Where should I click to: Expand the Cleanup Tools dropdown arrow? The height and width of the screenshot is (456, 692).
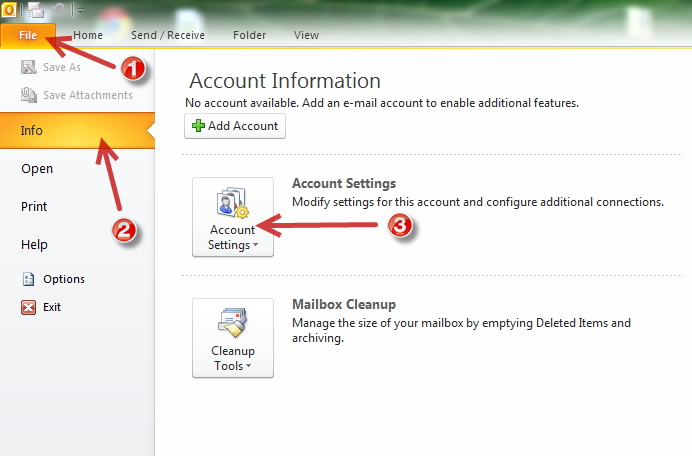(247, 367)
